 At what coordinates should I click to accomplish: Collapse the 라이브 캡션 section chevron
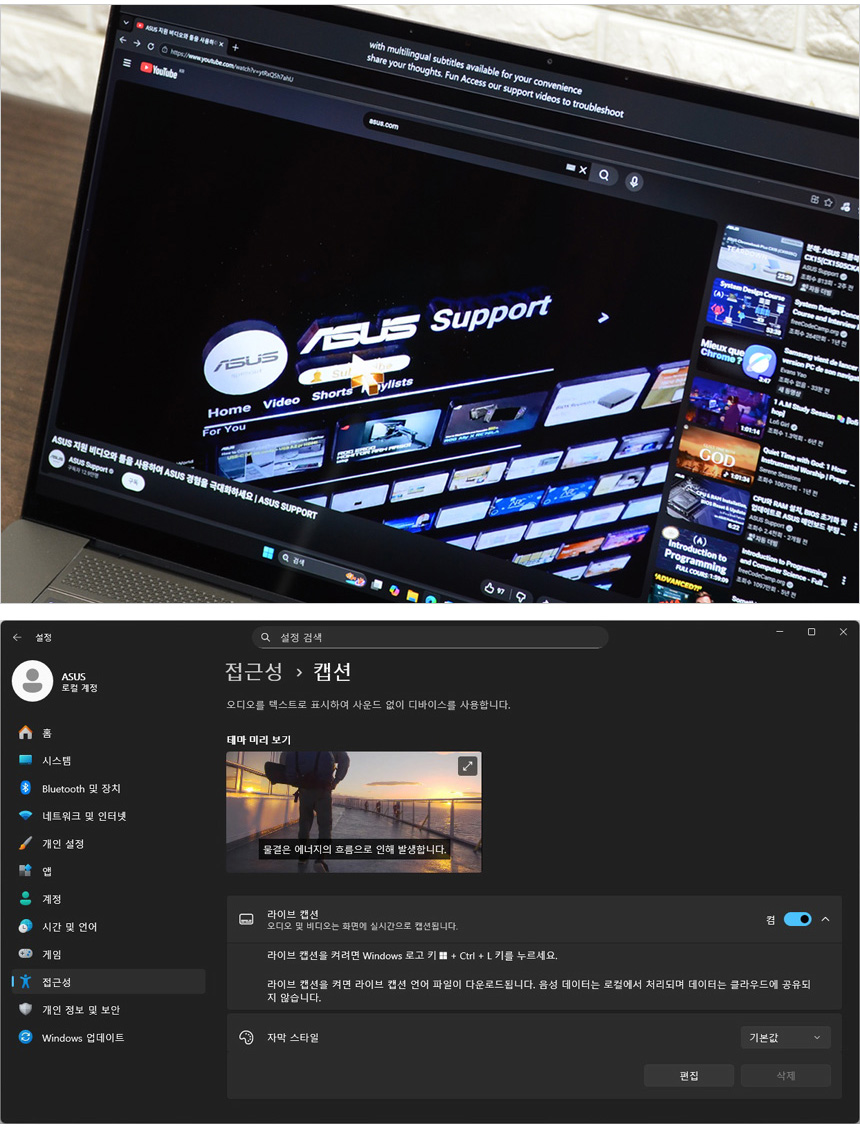pyautogui.click(x=825, y=919)
